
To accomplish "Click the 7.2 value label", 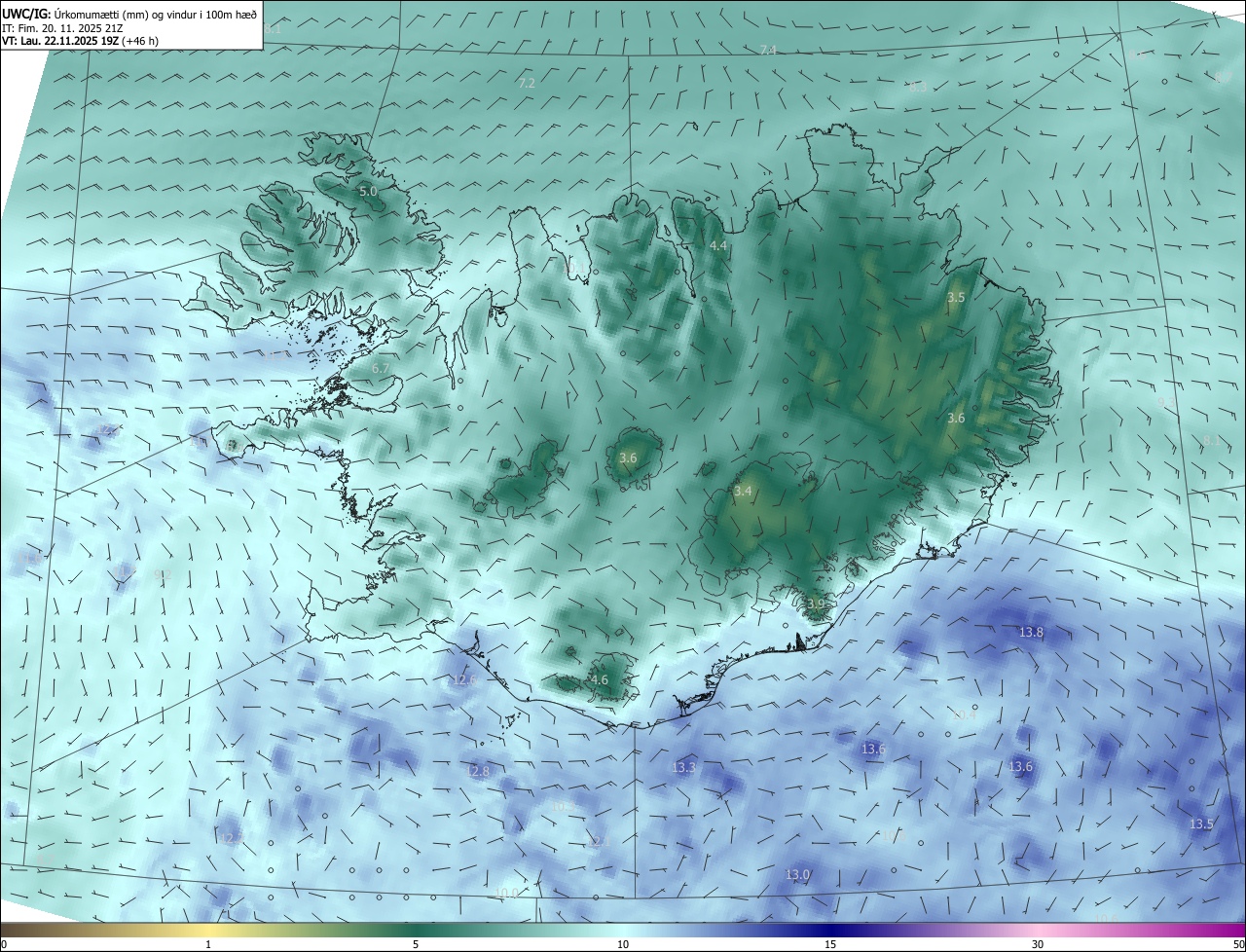I will click(x=527, y=83).
